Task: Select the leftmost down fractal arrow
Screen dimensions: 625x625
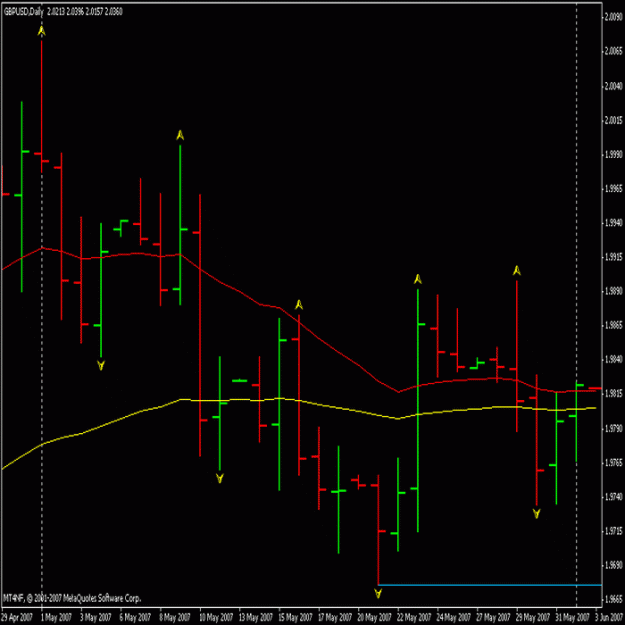Action: (x=101, y=365)
